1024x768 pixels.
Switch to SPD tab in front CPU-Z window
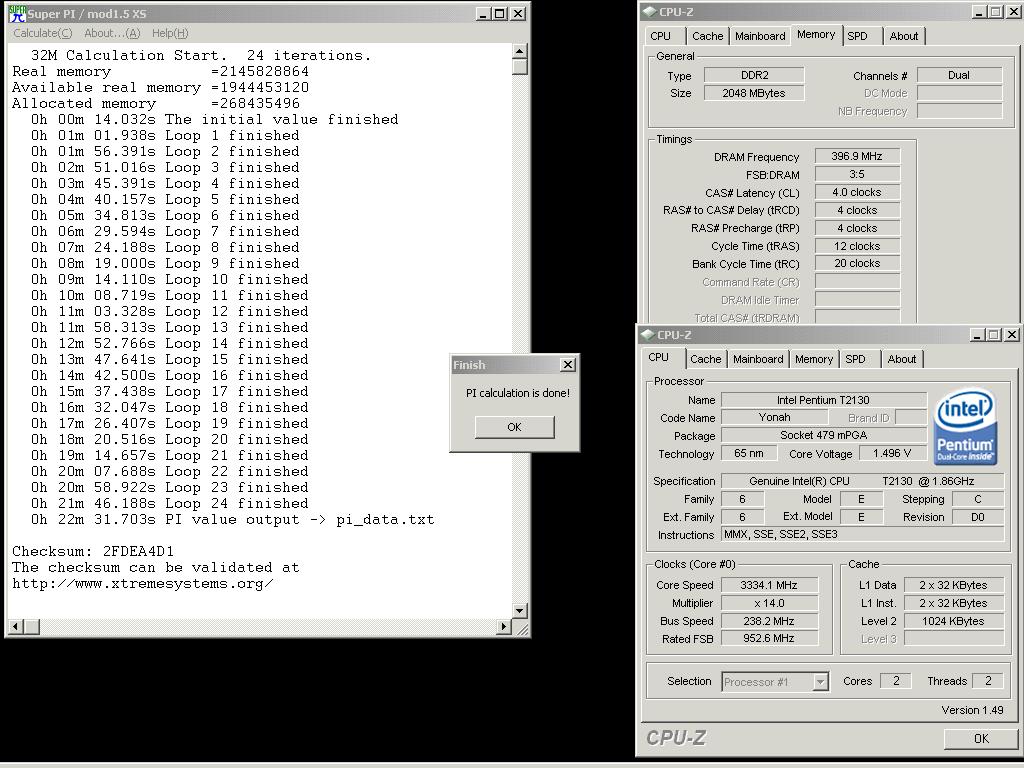[856, 359]
